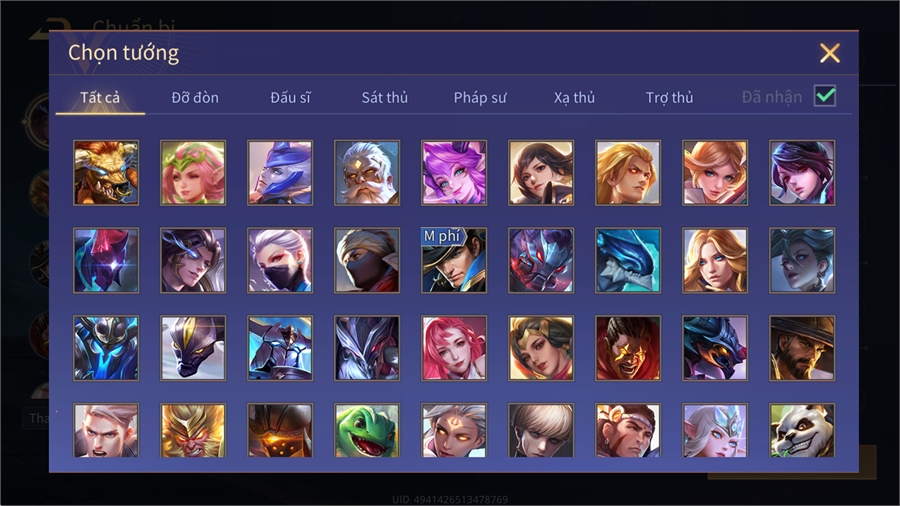The width and height of the screenshot is (900, 506).
Task: Pick the hero marked 'M phí'
Action: click(454, 260)
